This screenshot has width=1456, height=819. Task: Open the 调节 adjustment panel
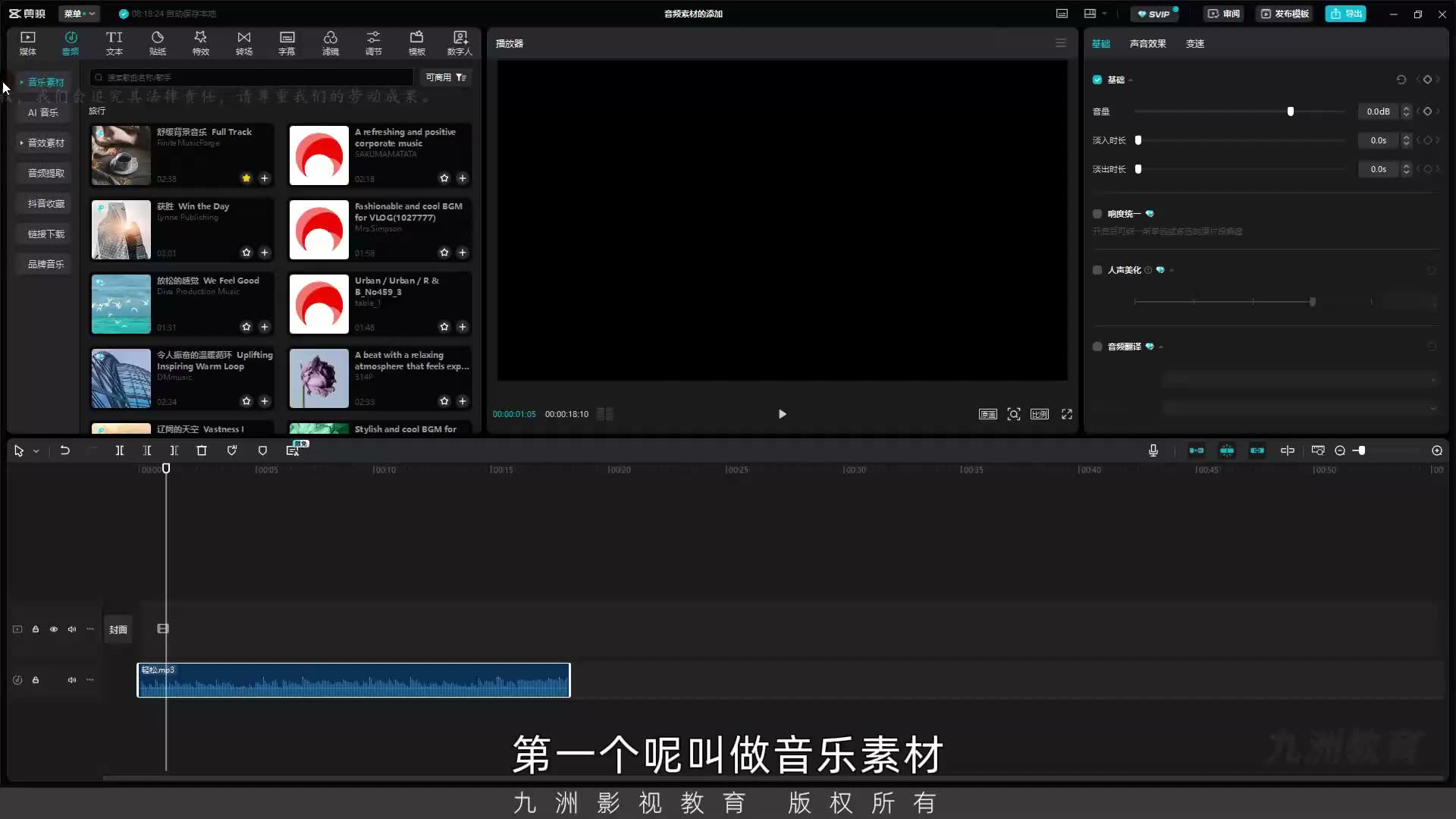click(373, 43)
